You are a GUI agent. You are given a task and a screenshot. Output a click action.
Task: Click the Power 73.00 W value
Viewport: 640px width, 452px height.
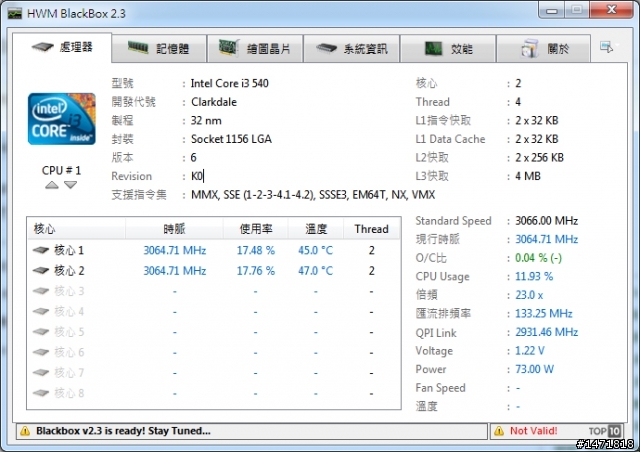click(x=534, y=369)
